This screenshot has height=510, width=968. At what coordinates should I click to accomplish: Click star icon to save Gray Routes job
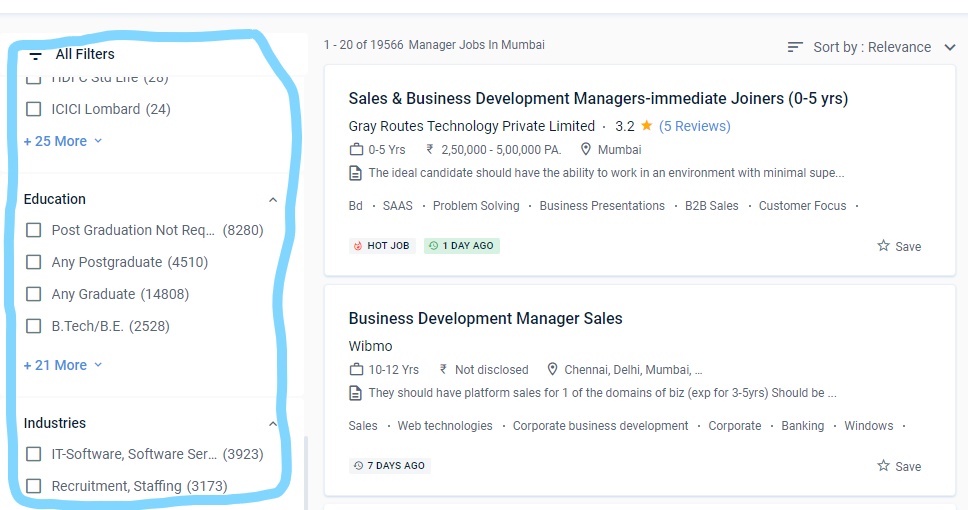pyautogui.click(x=883, y=246)
